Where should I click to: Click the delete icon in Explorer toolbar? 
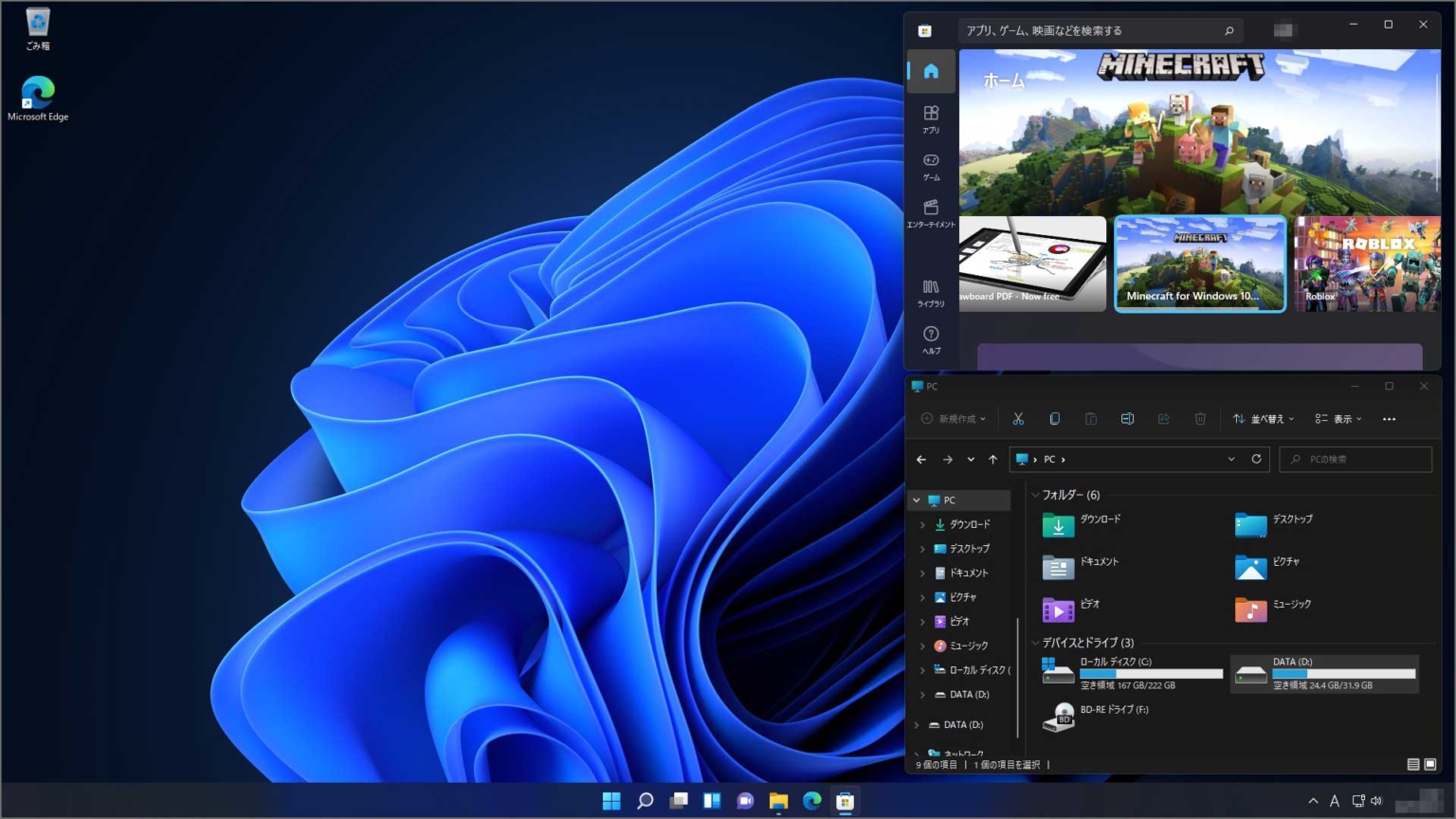click(1200, 418)
